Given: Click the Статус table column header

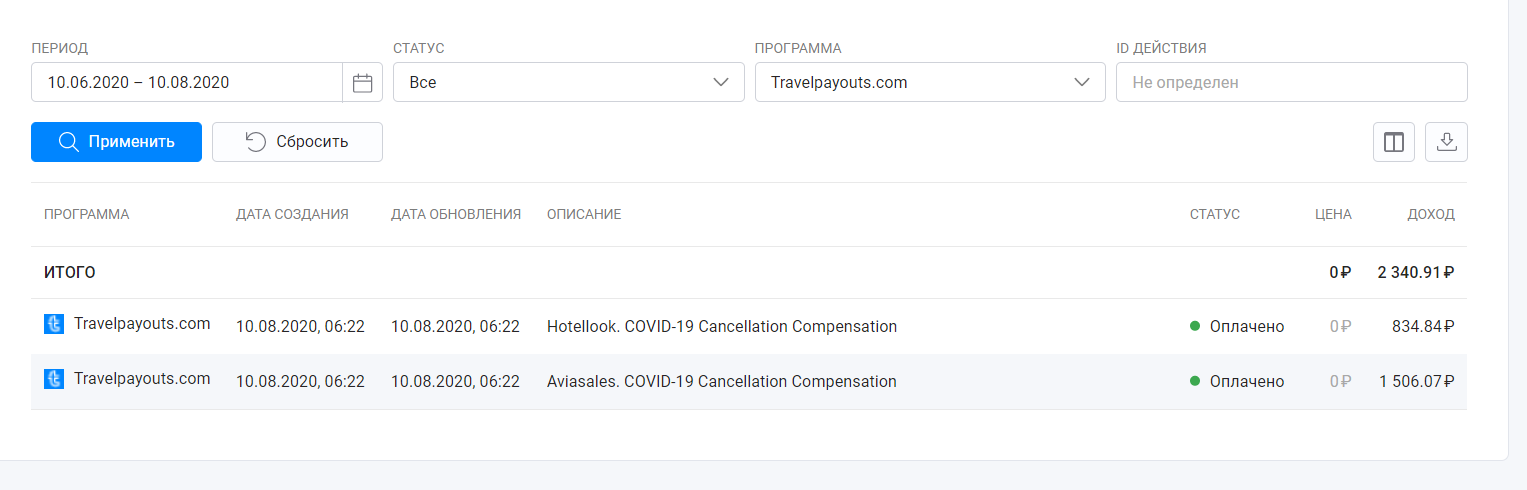Looking at the screenshot, I should click(1214, 214).
